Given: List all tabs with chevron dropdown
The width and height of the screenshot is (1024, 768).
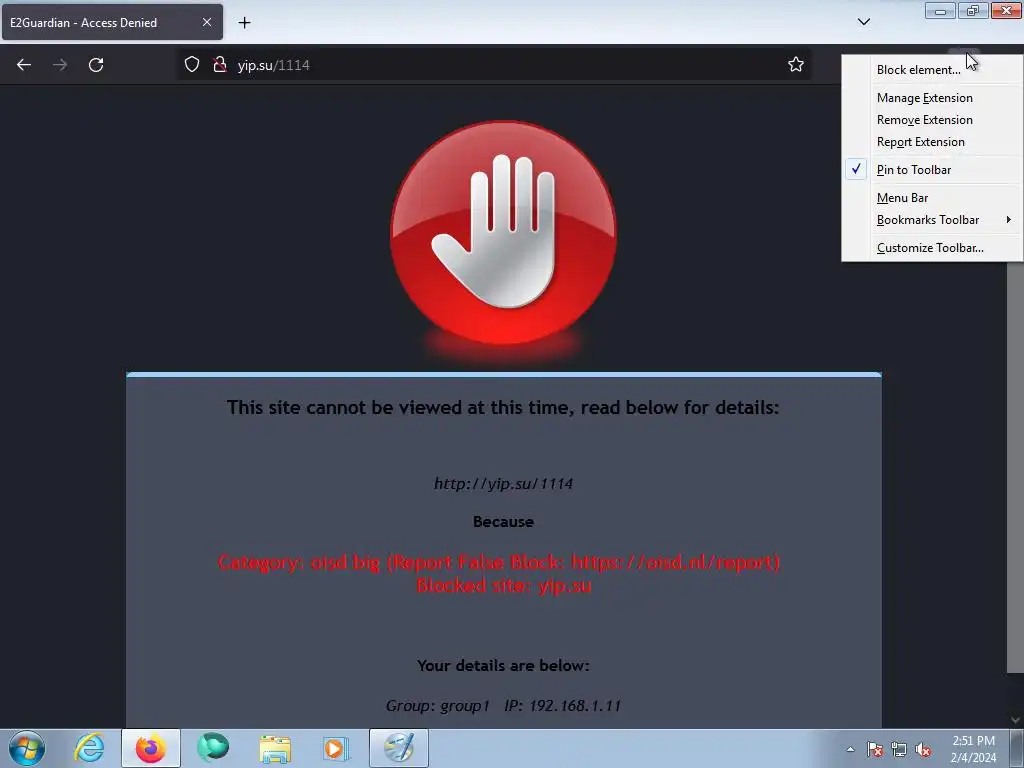Looking at the screenshot, I should [x=863, y=22].
